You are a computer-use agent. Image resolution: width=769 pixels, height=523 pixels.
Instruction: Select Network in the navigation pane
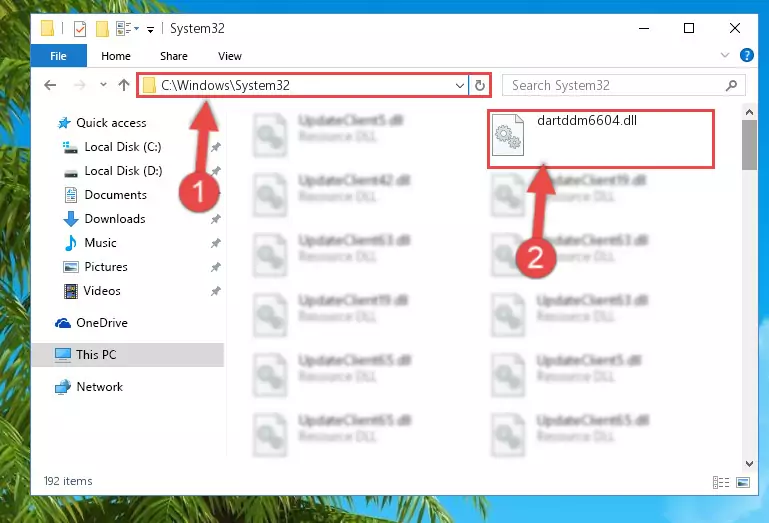pyautogui.click(x=100, y=387)
